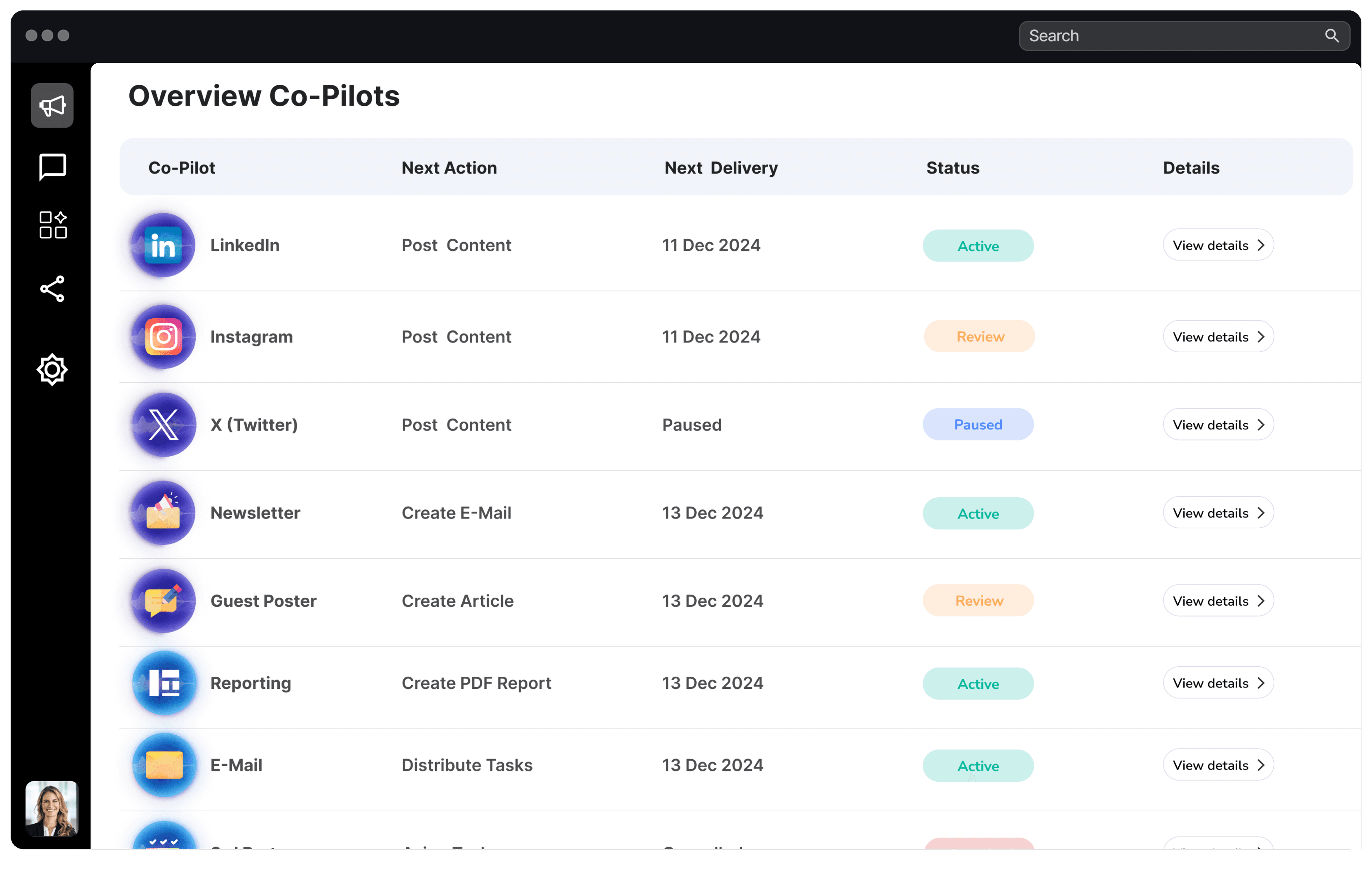1372x891 pixels.
Task: Toggle the Paused status on X (Twitter) row
Action: tap(978, 424)
